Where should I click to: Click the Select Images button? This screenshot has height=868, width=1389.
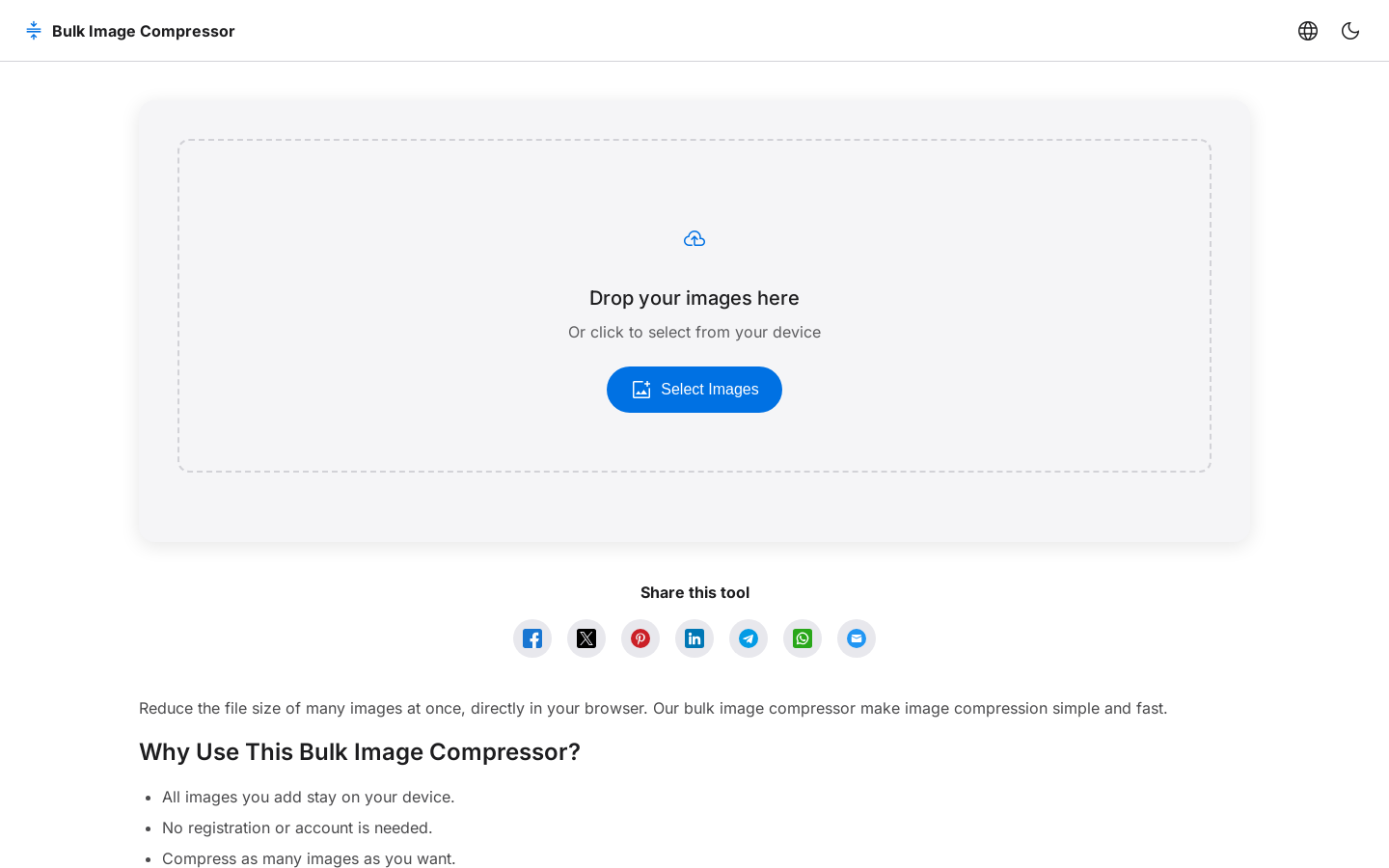click(x=694, y=390)
